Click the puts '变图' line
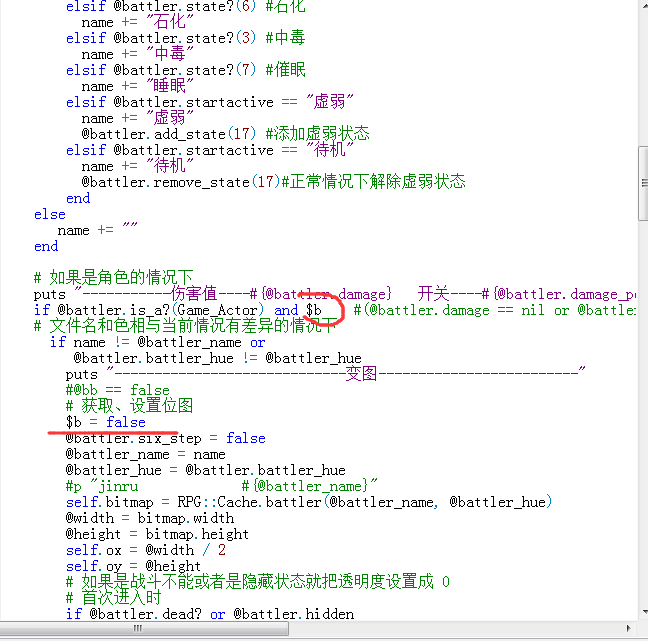The width and height of the screenshot is (648, 641). (325, 374)
